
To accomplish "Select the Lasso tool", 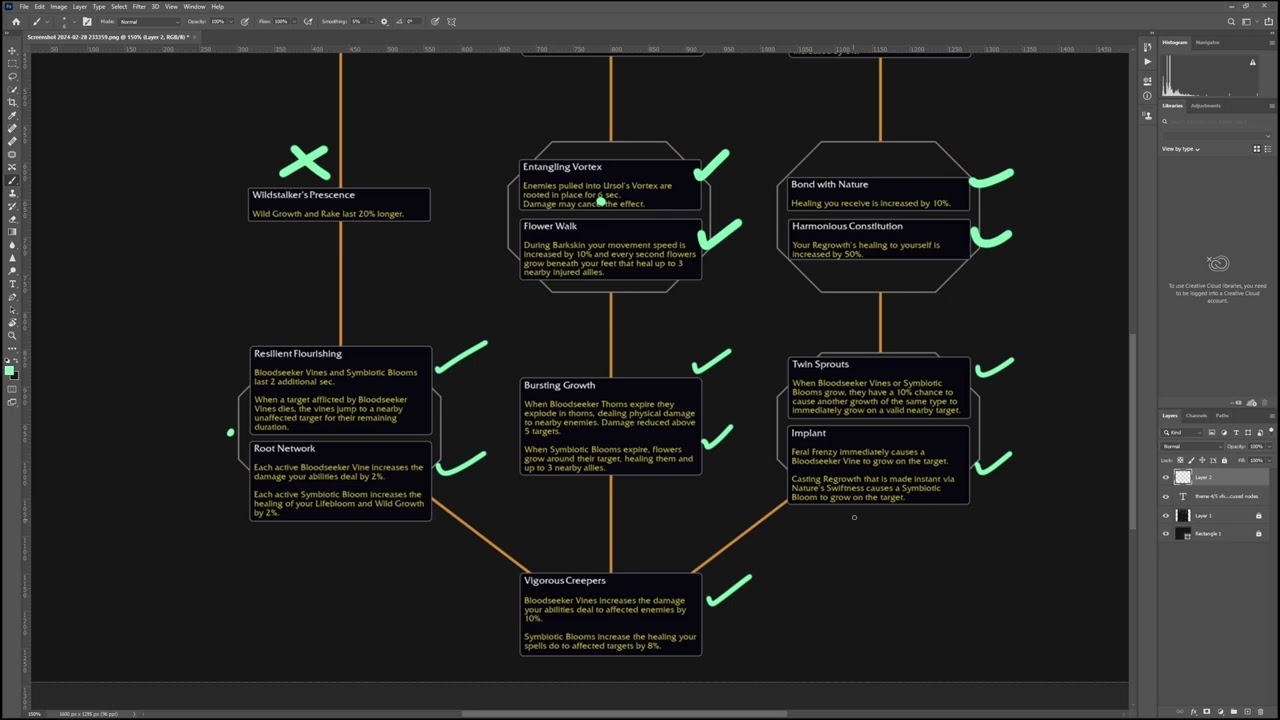I will (x=12, y=76).
